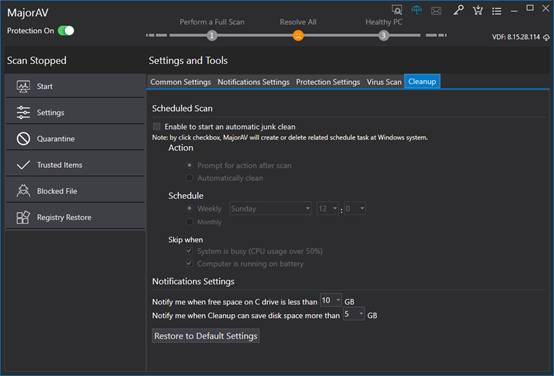Toggle the Protection On switch
This screenshot has height=376, width=554.
click(66, 31)
